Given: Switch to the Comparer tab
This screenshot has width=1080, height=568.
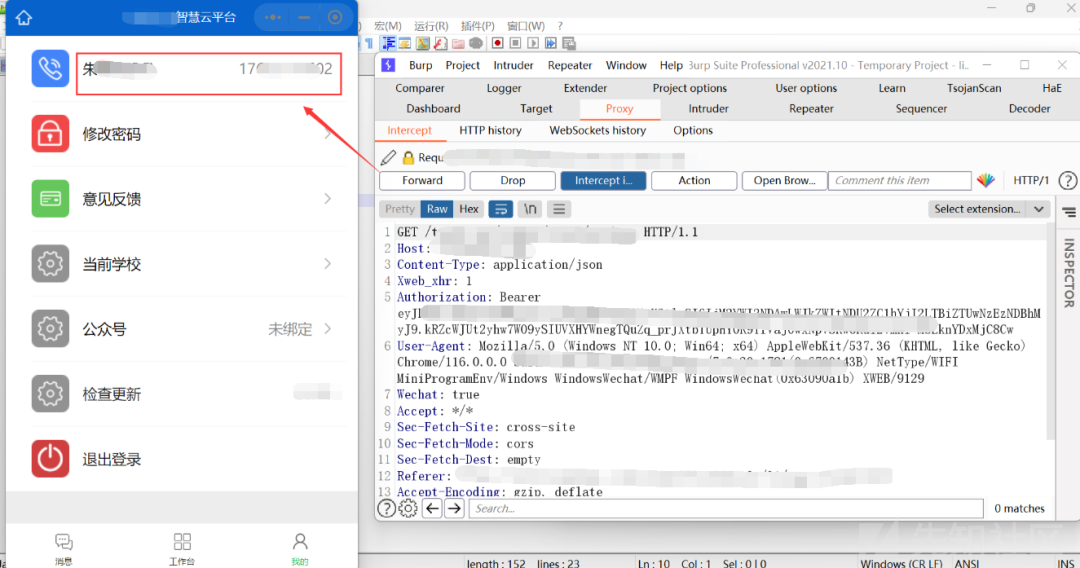Looking at the screenshot, I should click(x=419, y=88).
